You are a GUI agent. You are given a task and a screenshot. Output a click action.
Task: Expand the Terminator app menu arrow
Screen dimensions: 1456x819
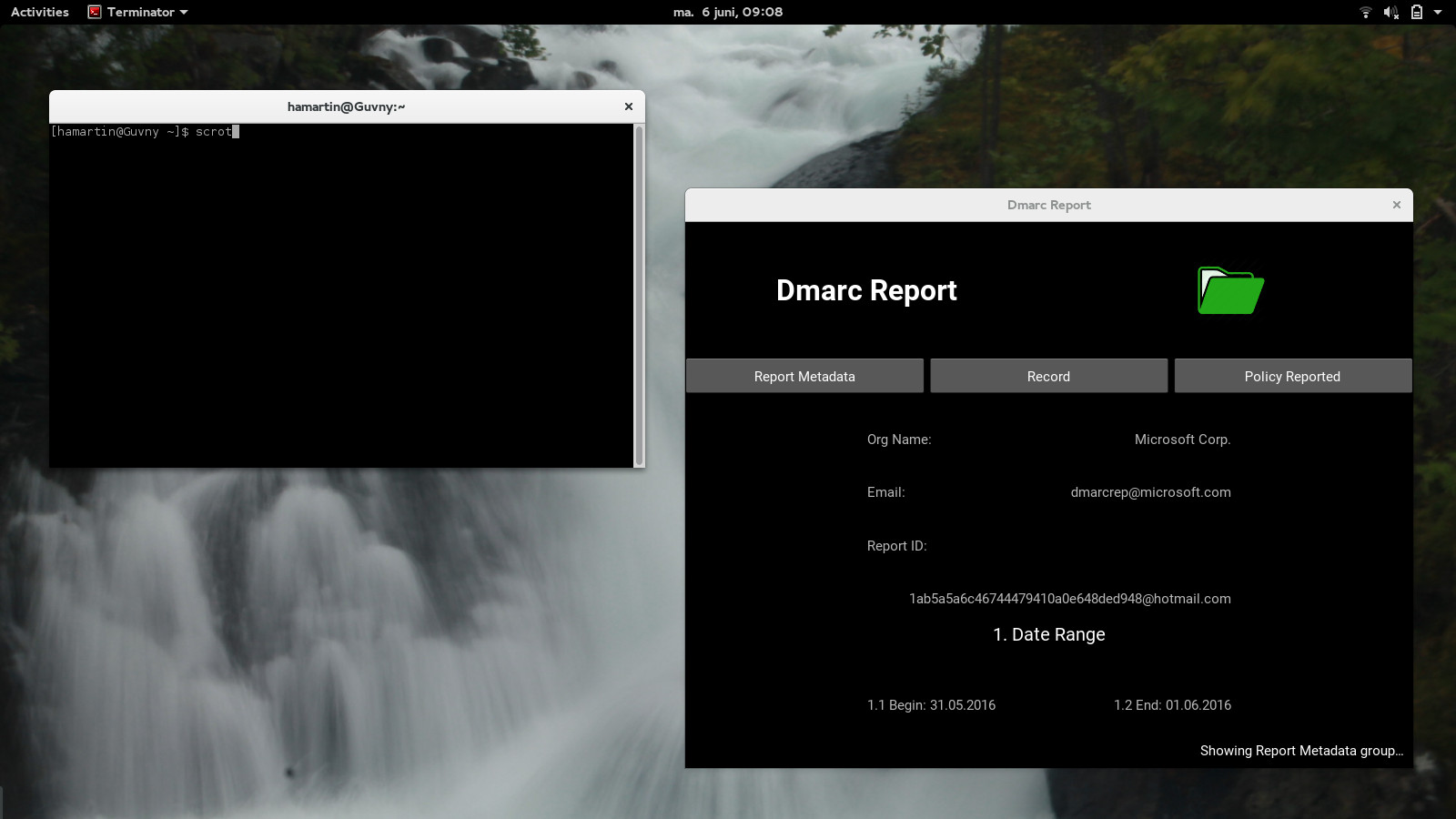184,12
